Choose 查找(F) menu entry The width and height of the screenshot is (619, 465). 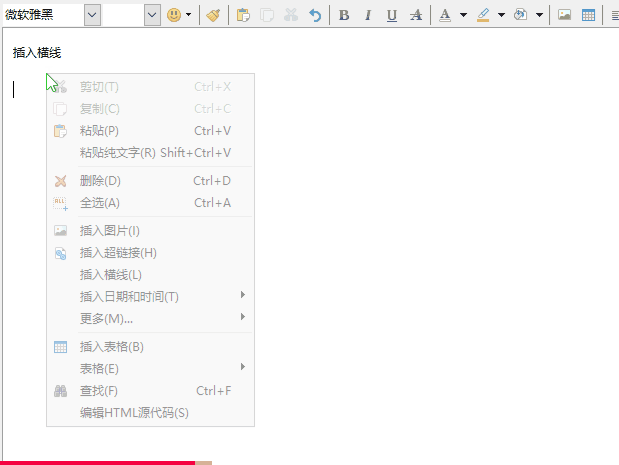(x=150, y=391)
